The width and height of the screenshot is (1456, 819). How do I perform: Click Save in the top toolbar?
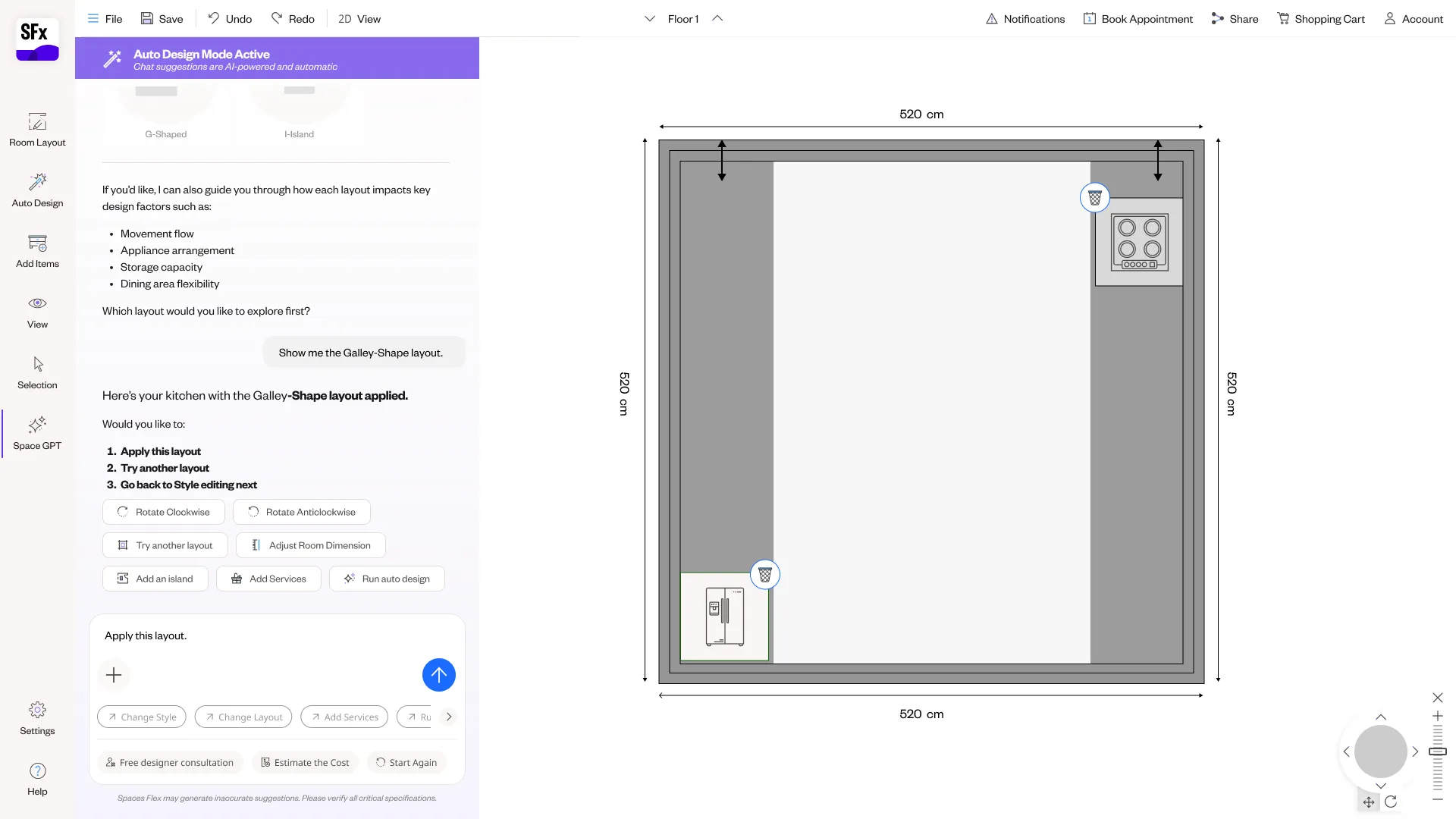pyautogui.click(x=162, y=19)
